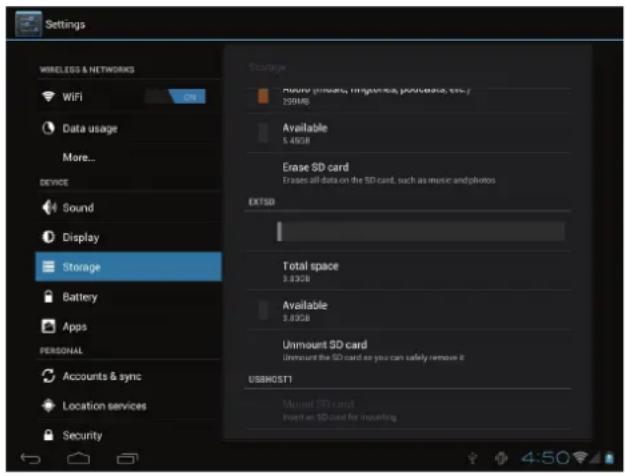This screenshot has height=476, width=626.
Task: Click the battery indicator in the status bar
Action: tap(609, 458)
